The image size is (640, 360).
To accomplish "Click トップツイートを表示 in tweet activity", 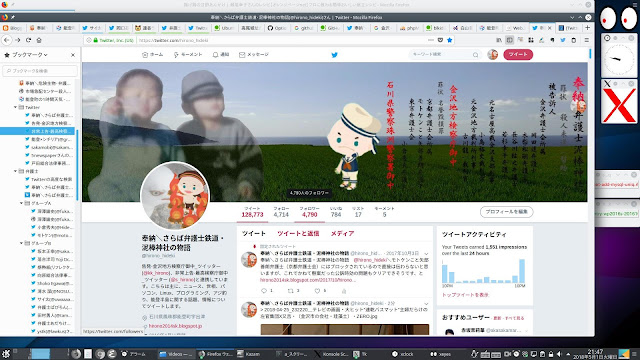I will [465, 295].
